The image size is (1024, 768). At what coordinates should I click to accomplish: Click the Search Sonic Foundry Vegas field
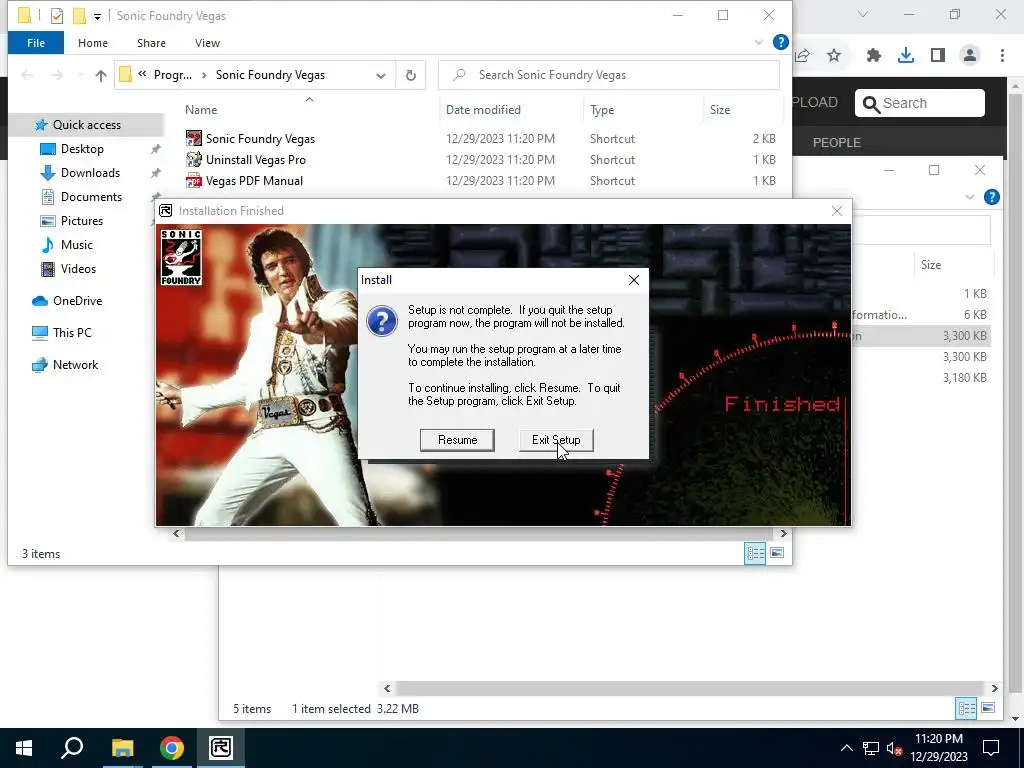coord(609,75)
